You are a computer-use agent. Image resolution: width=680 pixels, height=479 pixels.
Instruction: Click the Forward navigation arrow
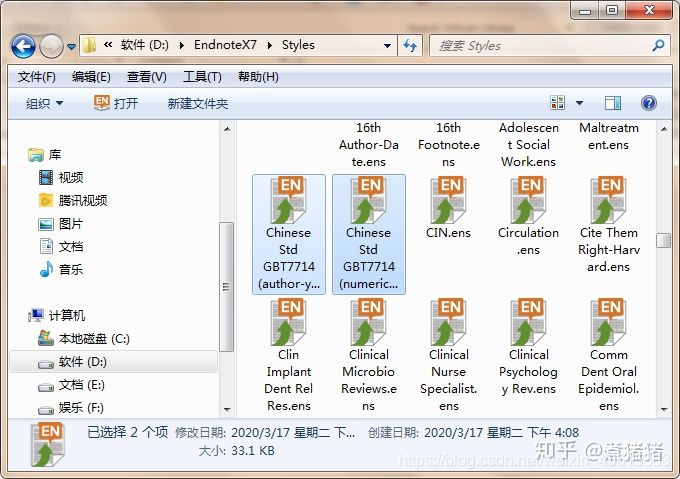[x=51, y=46]
